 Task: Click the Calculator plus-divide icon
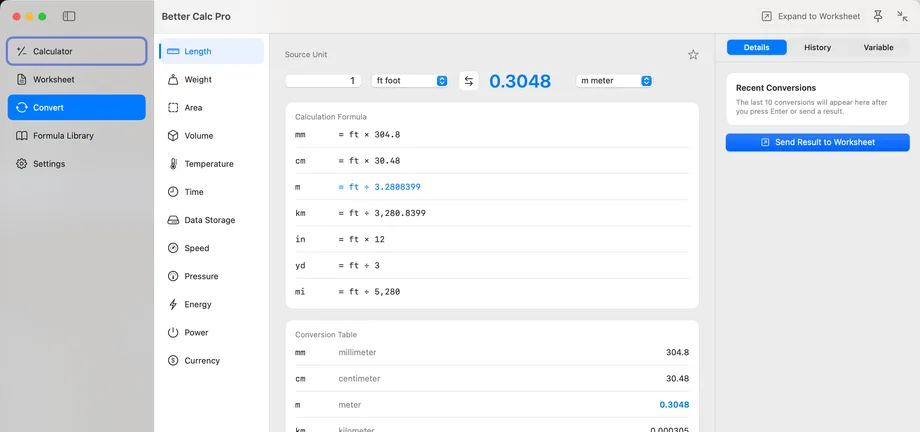click(22, 51)
